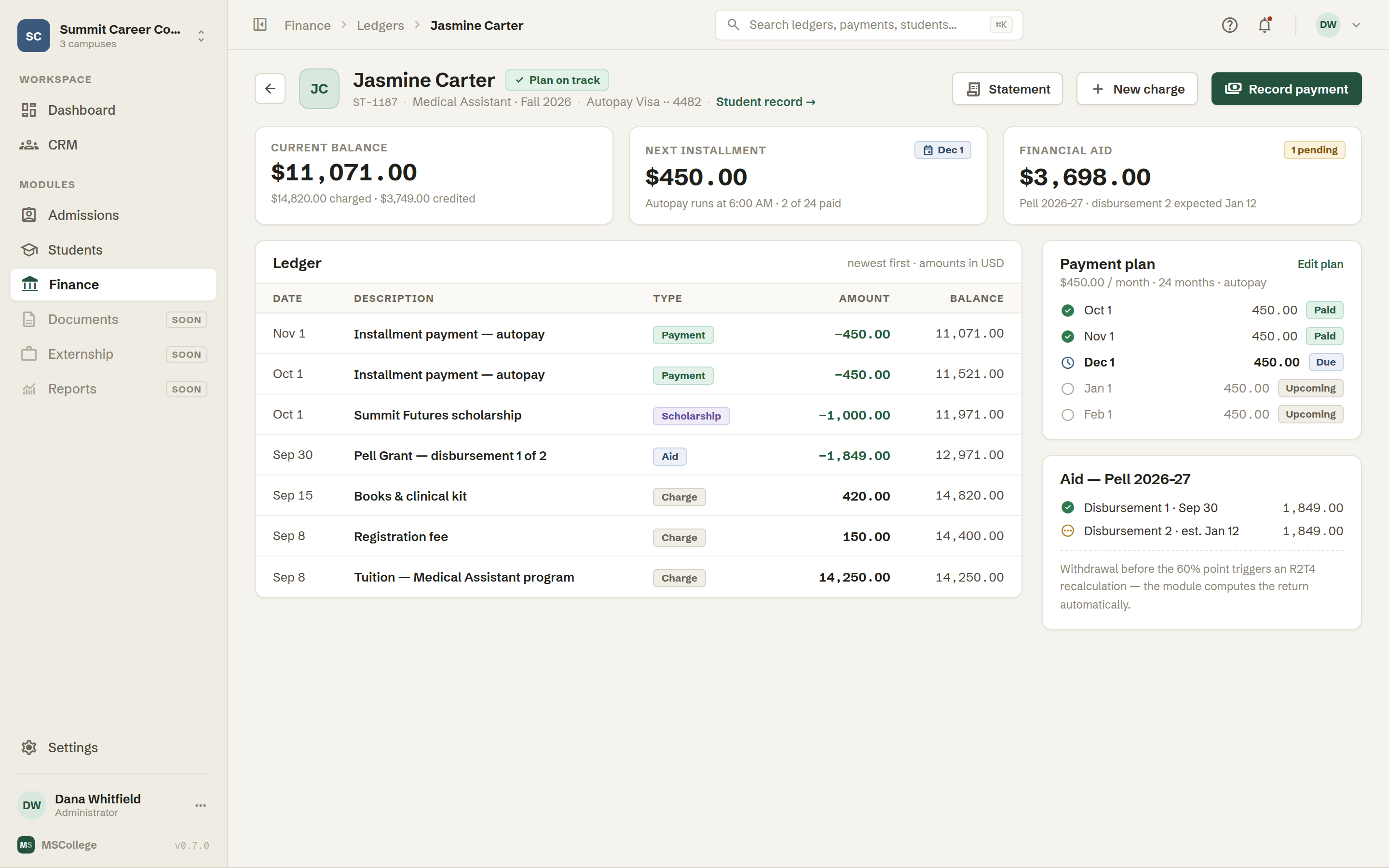1389x868 pixels.
Task: Navigate to Finance breadcrumb
Action: (x=308, y=25)
